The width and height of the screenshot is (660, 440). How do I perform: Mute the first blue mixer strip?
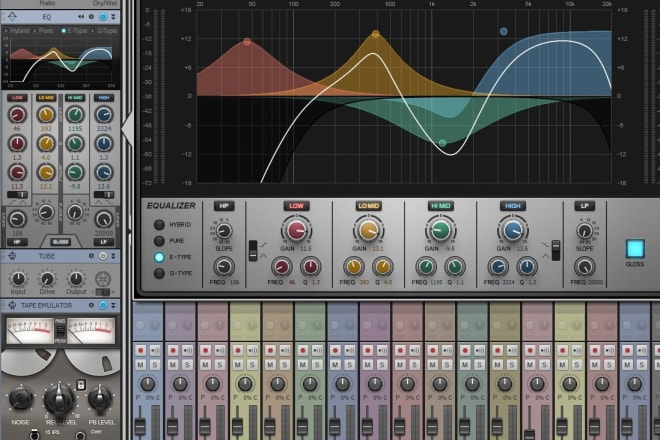pos(141,365)
